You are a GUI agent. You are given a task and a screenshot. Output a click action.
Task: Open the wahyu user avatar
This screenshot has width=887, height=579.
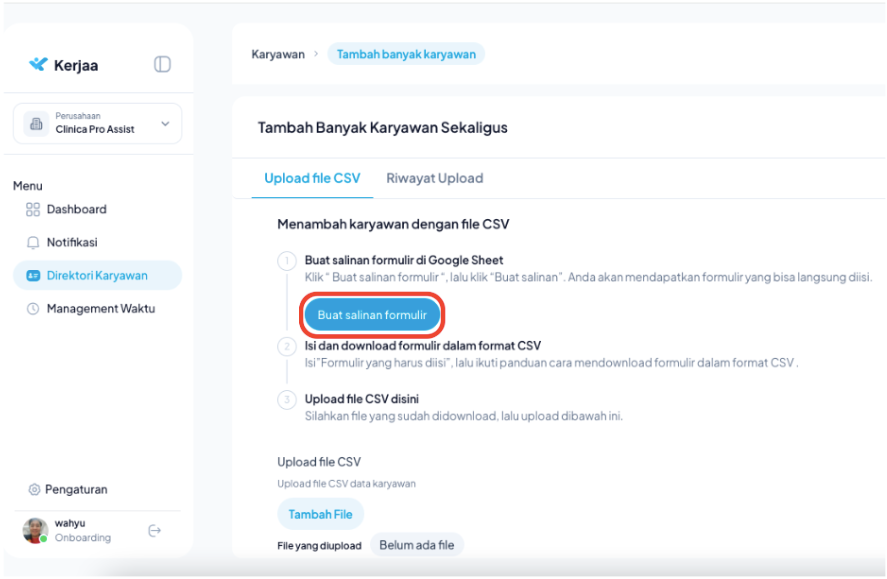(x=36, y=530)
